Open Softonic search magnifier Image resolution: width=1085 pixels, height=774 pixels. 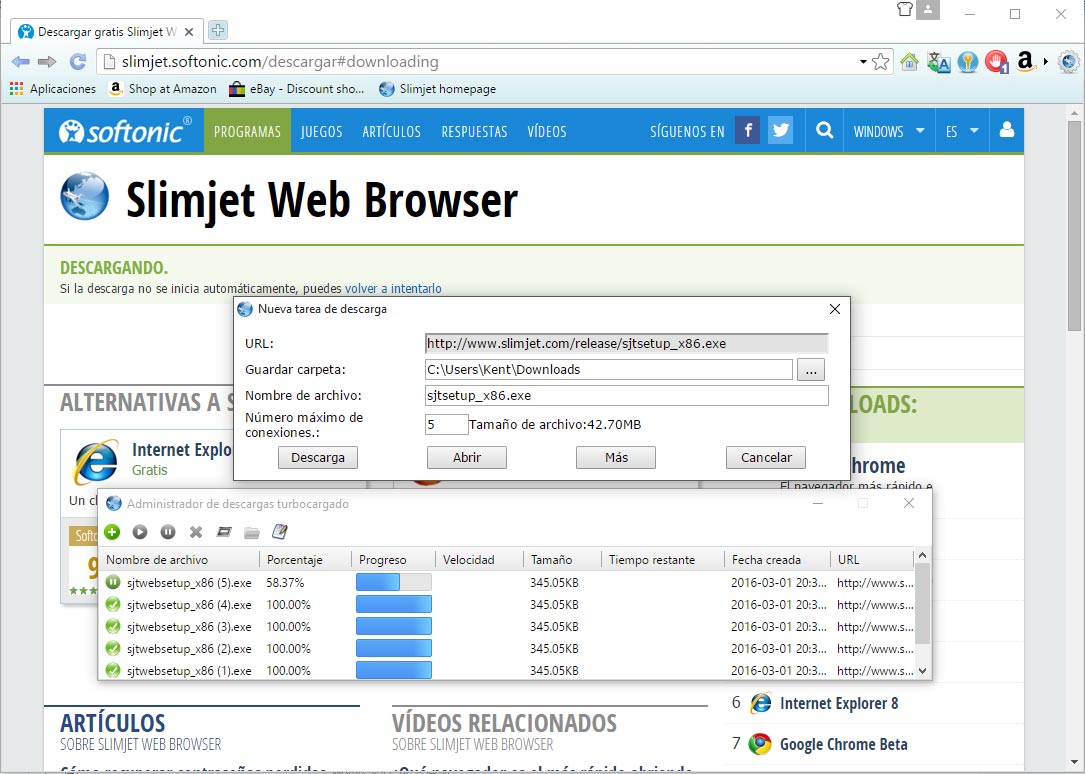(824, 131)
